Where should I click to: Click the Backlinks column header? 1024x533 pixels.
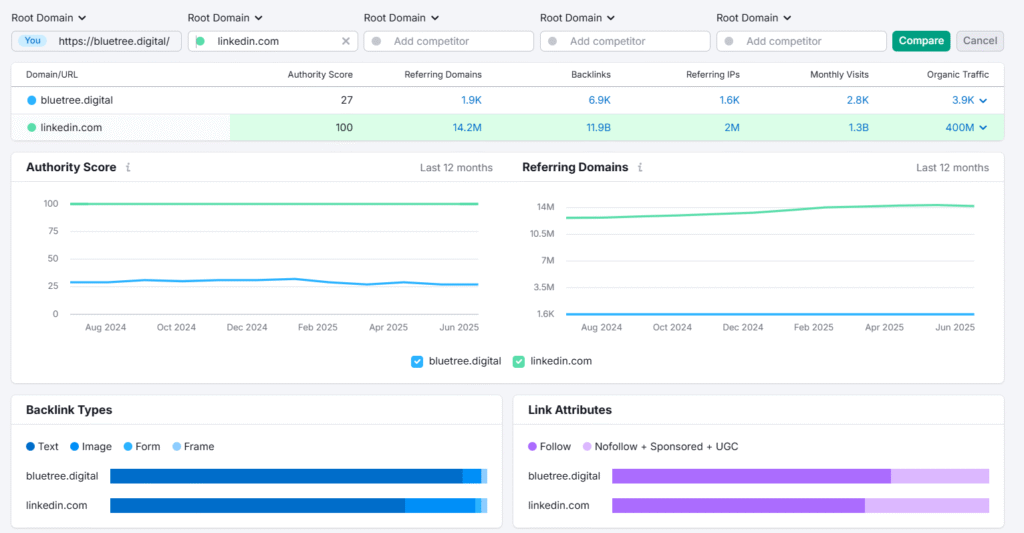click(590, 74)
